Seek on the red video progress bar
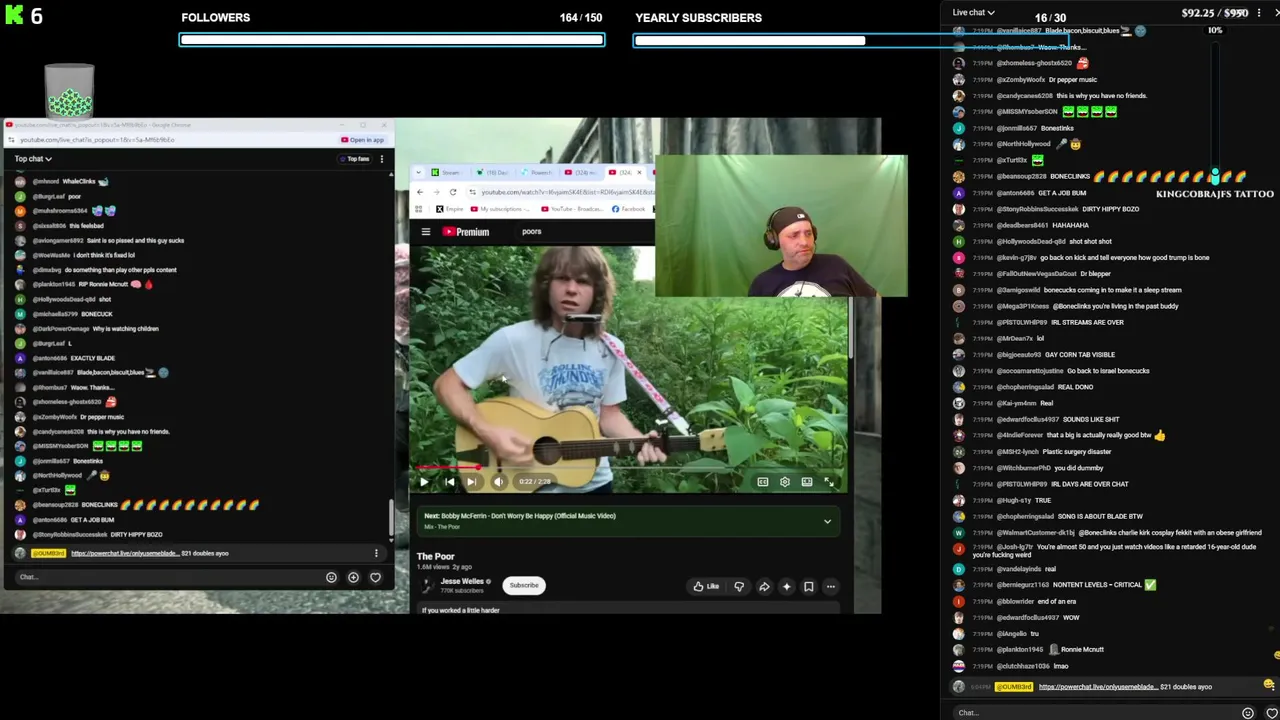Screen dimensions: 1280x720 click(630, 467)
